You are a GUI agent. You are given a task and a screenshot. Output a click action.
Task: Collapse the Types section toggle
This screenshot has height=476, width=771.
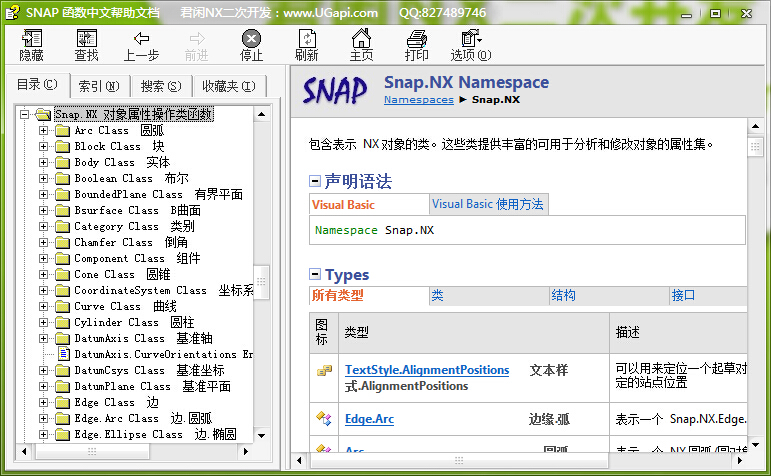[x=315, y=275]
